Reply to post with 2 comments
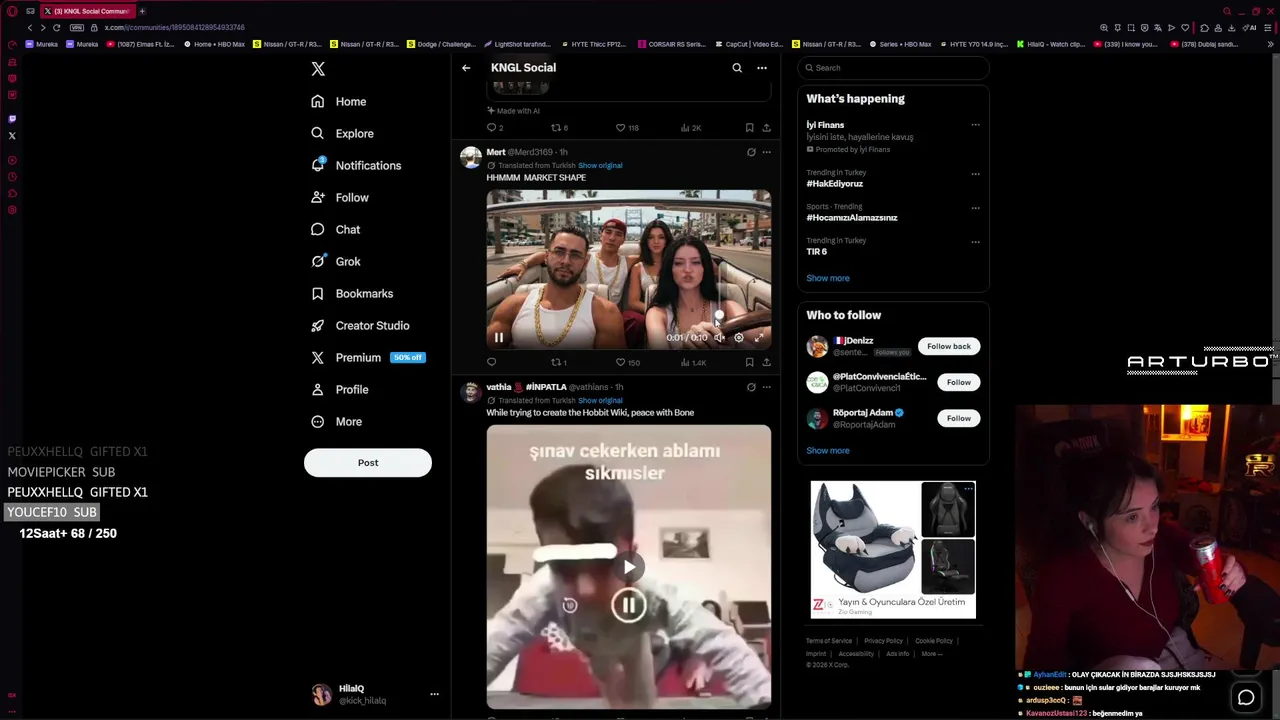 [x=494, y=128]
